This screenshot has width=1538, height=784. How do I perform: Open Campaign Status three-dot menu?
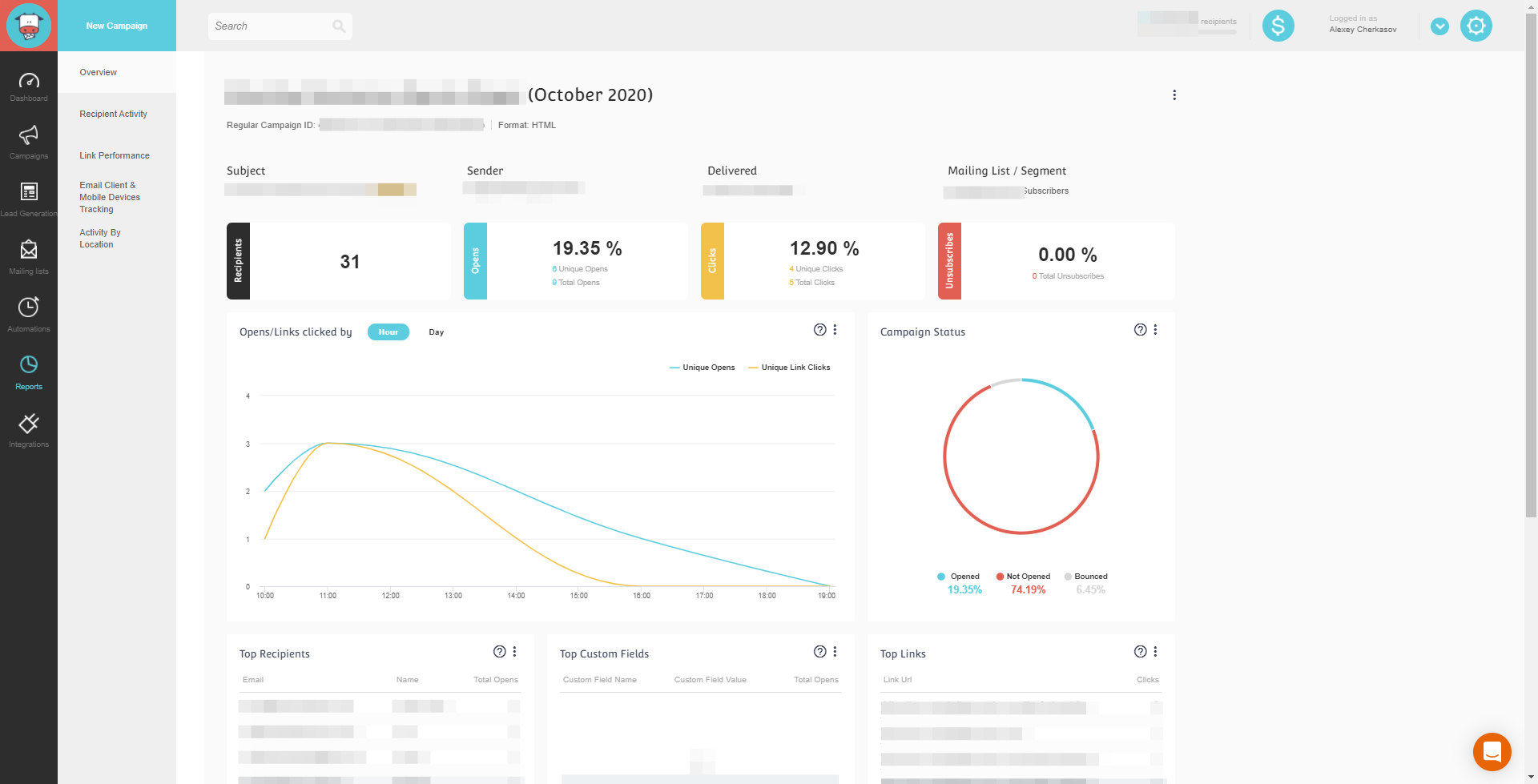1155,330
